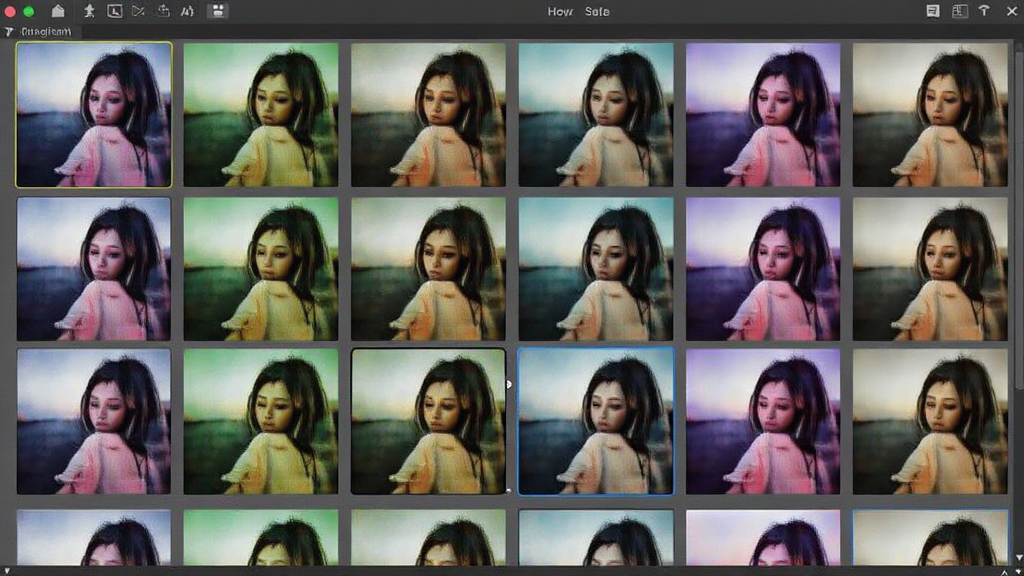Select the sepia thumbnail ending the top row
1024x576 pixels.
click(930, 115)
